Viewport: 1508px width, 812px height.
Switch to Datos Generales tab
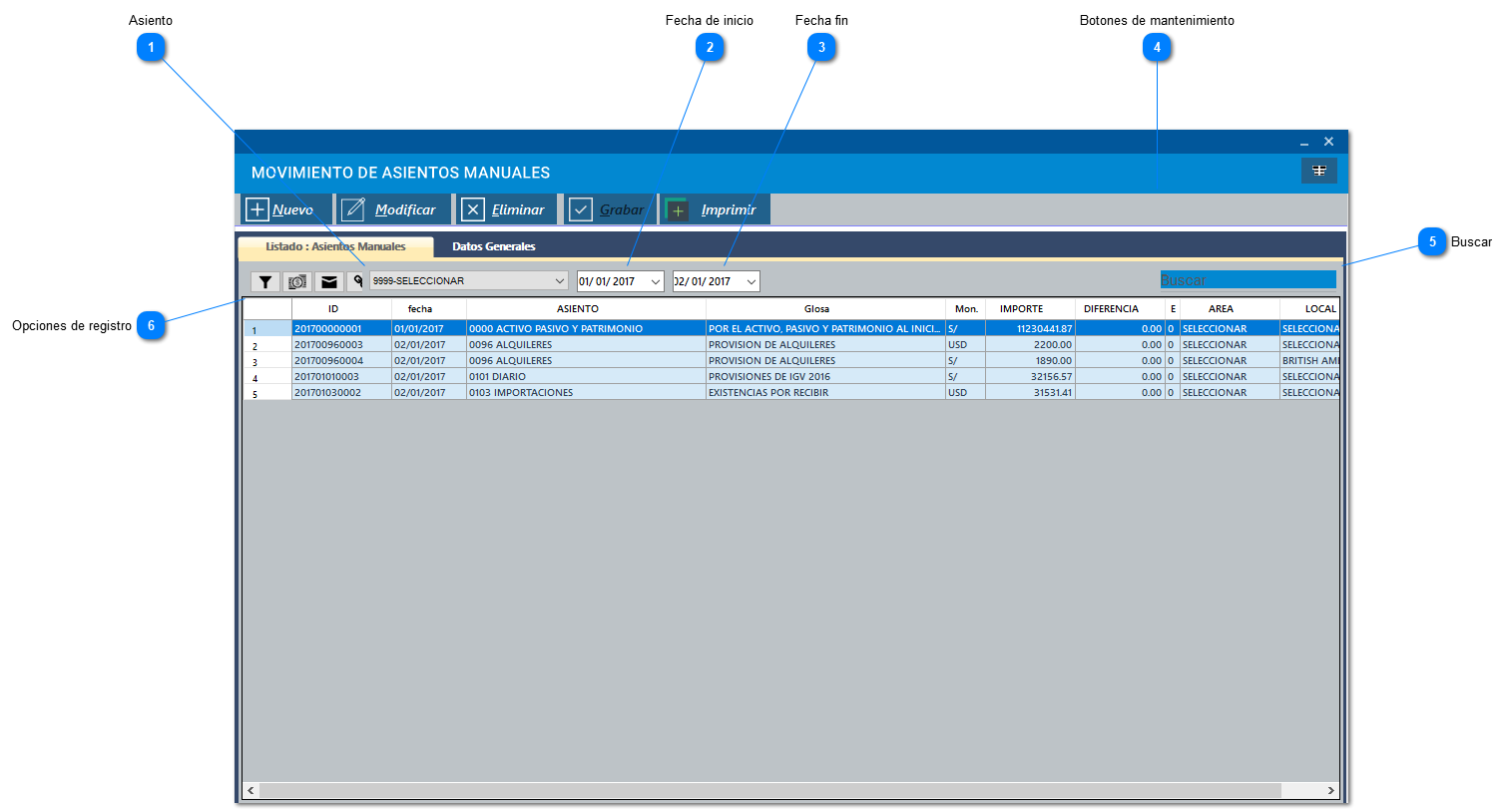pyautogui.click(x=494, y=246)
